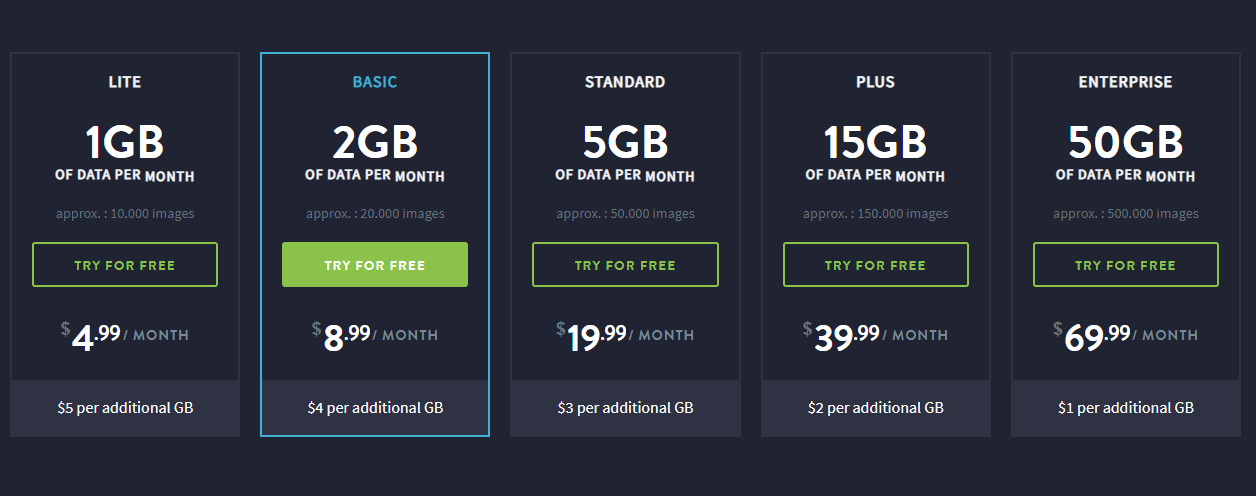Click the $8.99 / month price

coord(375,336)
